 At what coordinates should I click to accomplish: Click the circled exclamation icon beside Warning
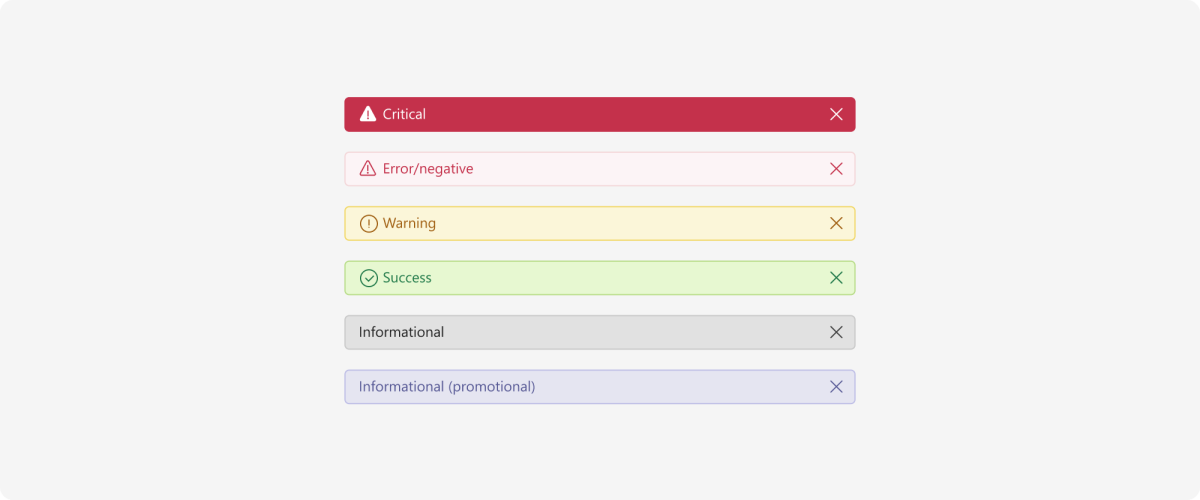[368, 223]
